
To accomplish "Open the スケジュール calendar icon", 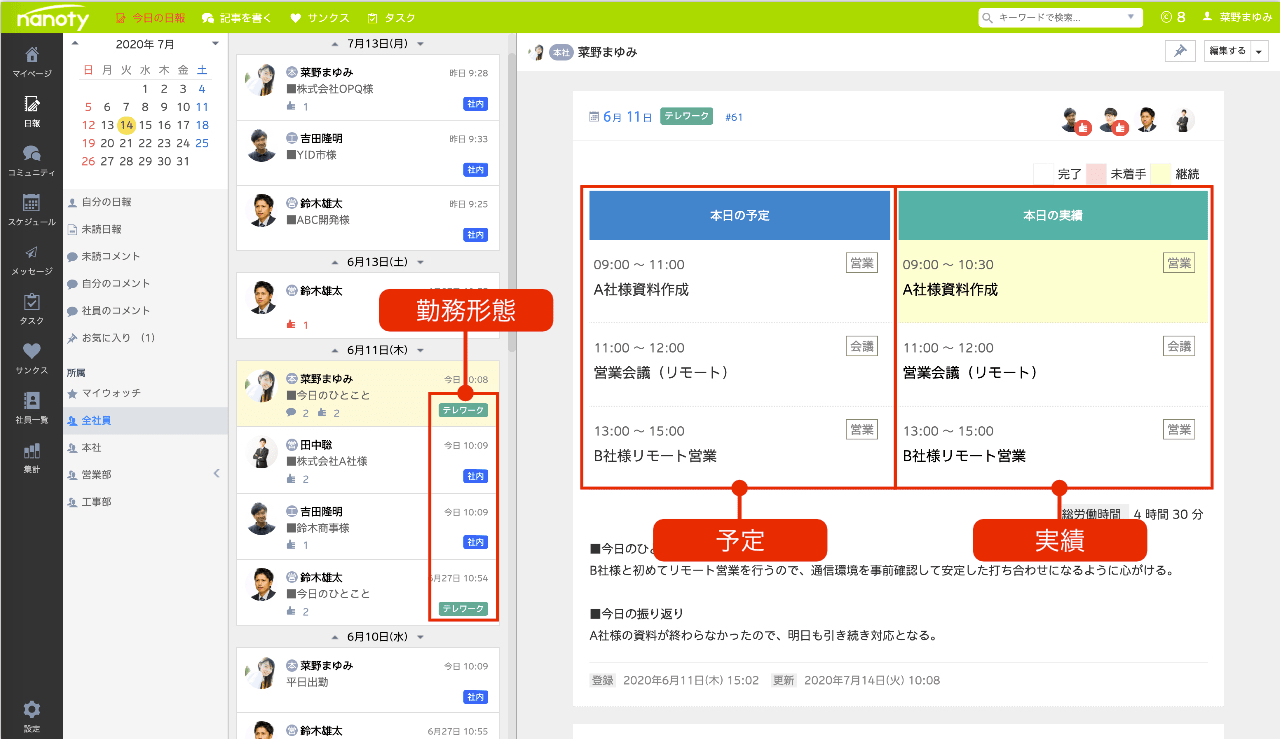I will point(31,208).
